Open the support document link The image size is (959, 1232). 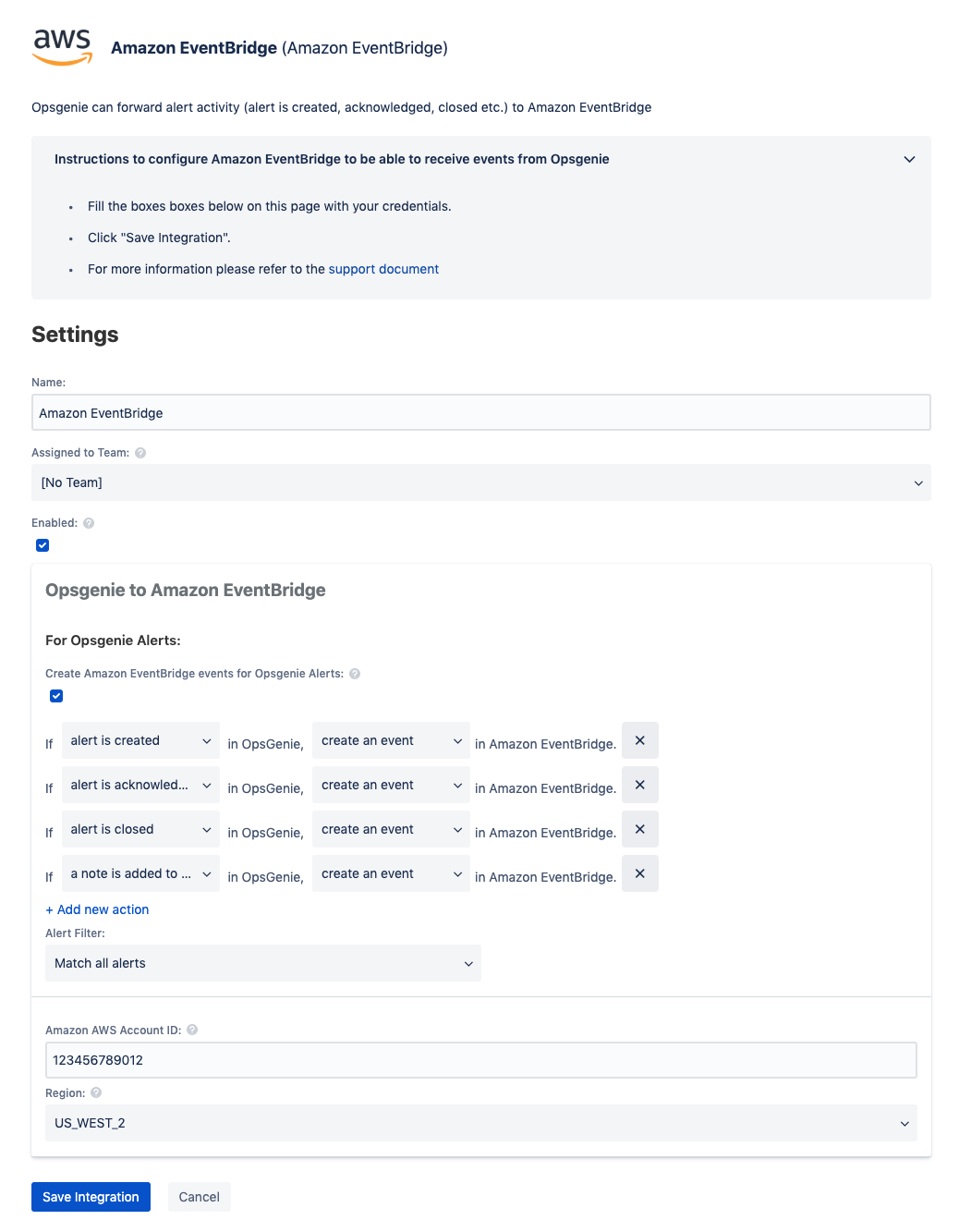pyautogui.click(x=383, y=269)
